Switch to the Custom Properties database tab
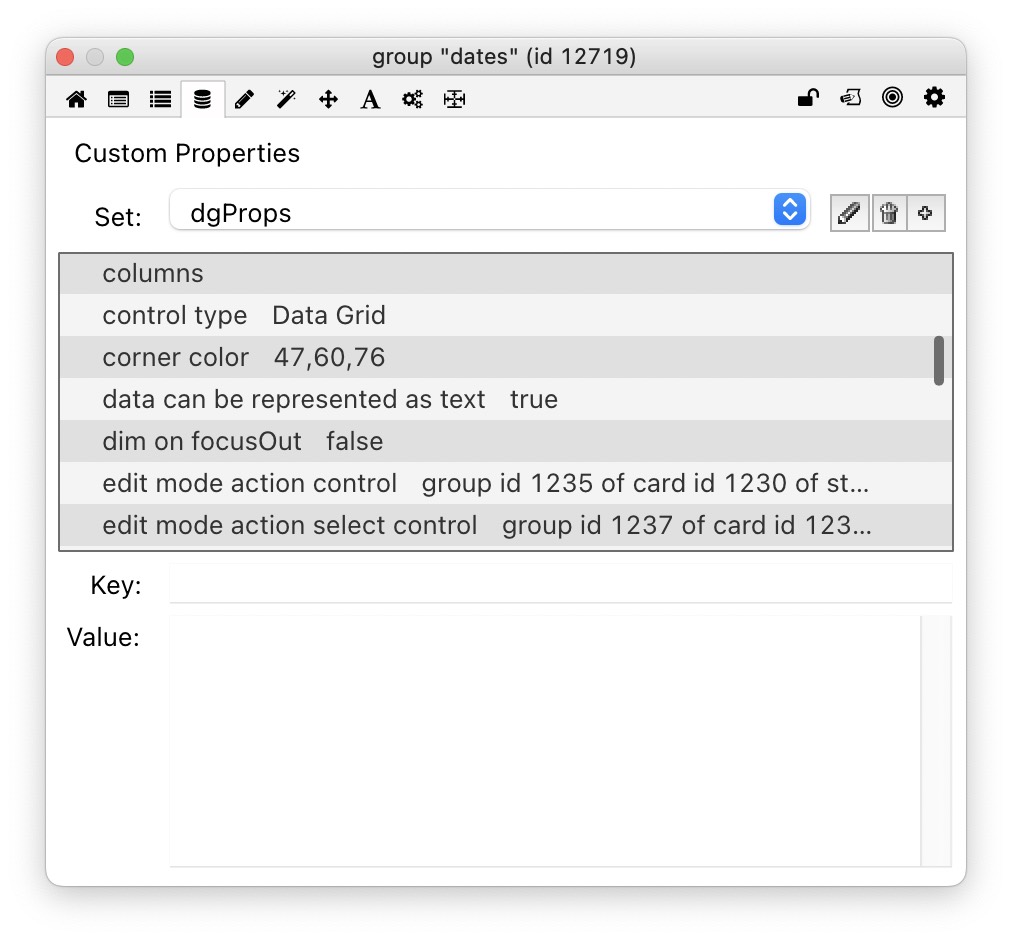The width and height of the screenshot is (1012, 940). pos(202,99)
